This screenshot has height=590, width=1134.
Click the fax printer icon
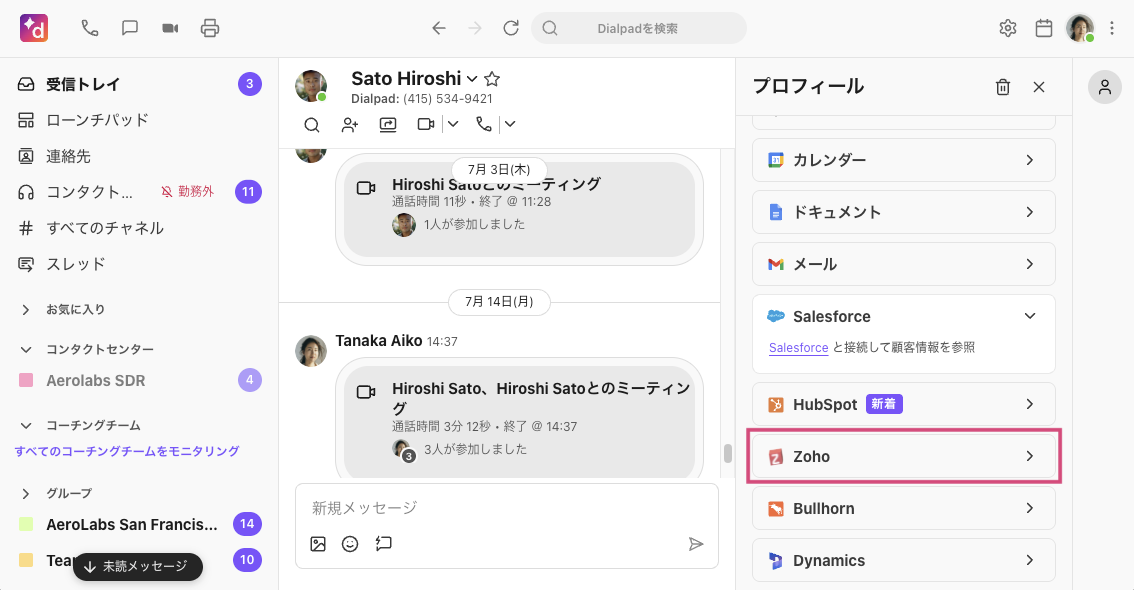210,28
